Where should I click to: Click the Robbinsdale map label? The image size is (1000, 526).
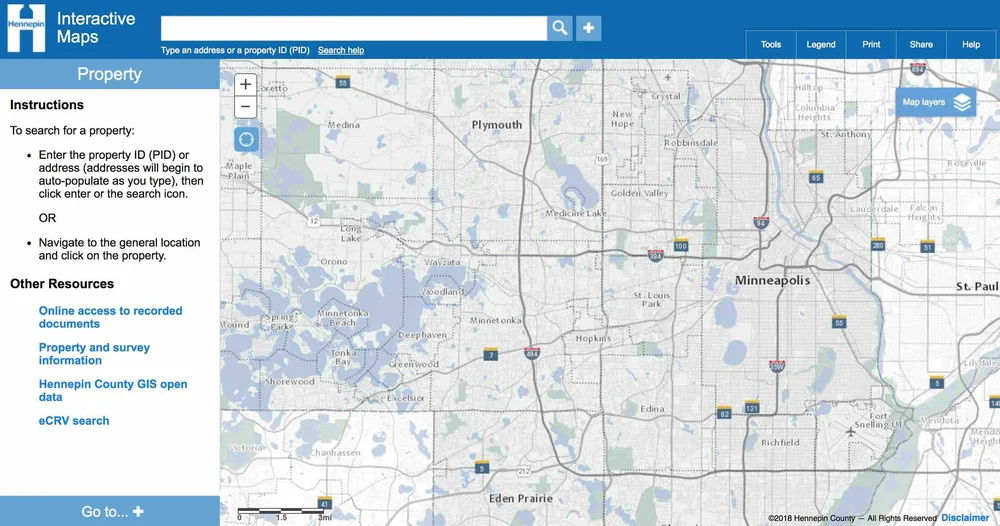(691, 143)
